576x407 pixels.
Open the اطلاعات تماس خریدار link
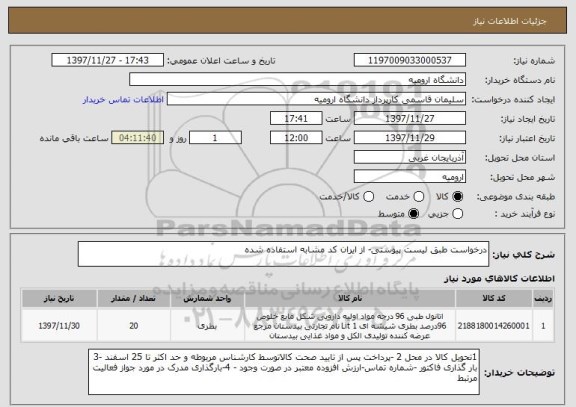[123, 100]
